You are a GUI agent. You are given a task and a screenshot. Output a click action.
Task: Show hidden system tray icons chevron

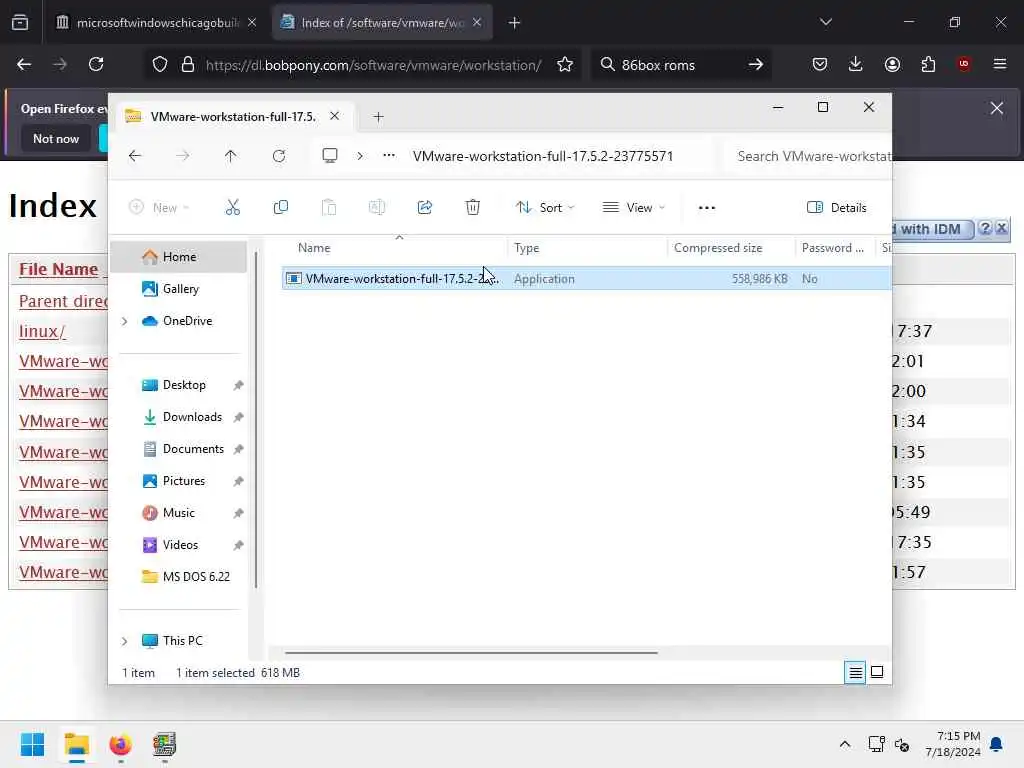pyautogui.click(x=844, y=744)
